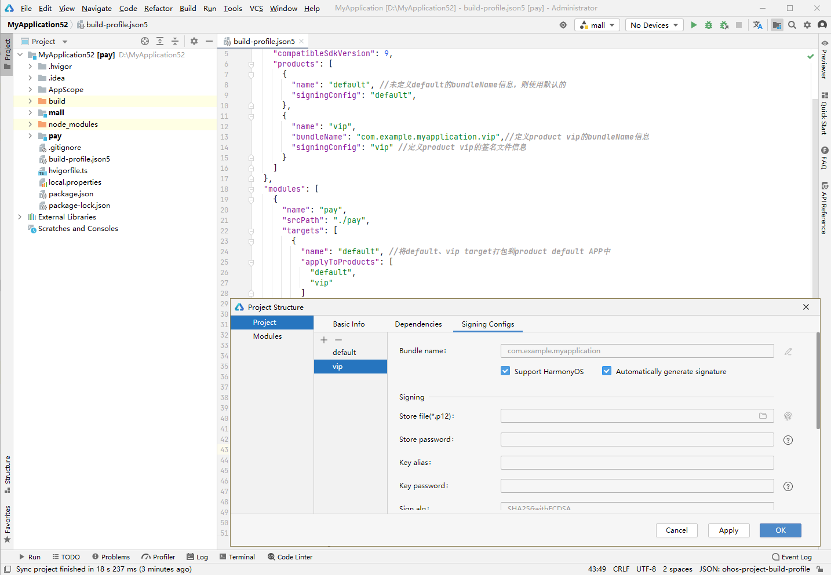Expand External Libraries node

pos(20,217)
